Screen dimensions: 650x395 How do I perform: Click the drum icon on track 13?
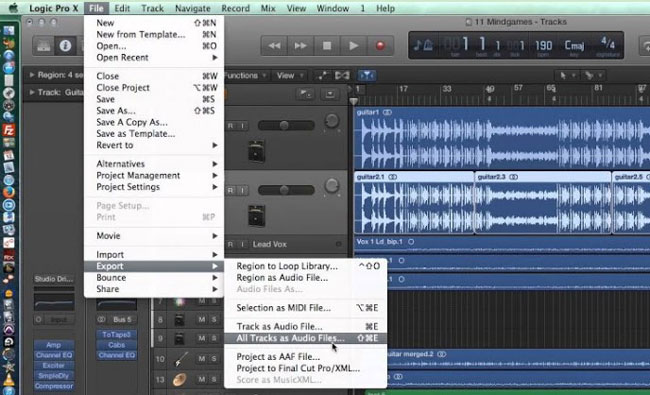point(179,379)
